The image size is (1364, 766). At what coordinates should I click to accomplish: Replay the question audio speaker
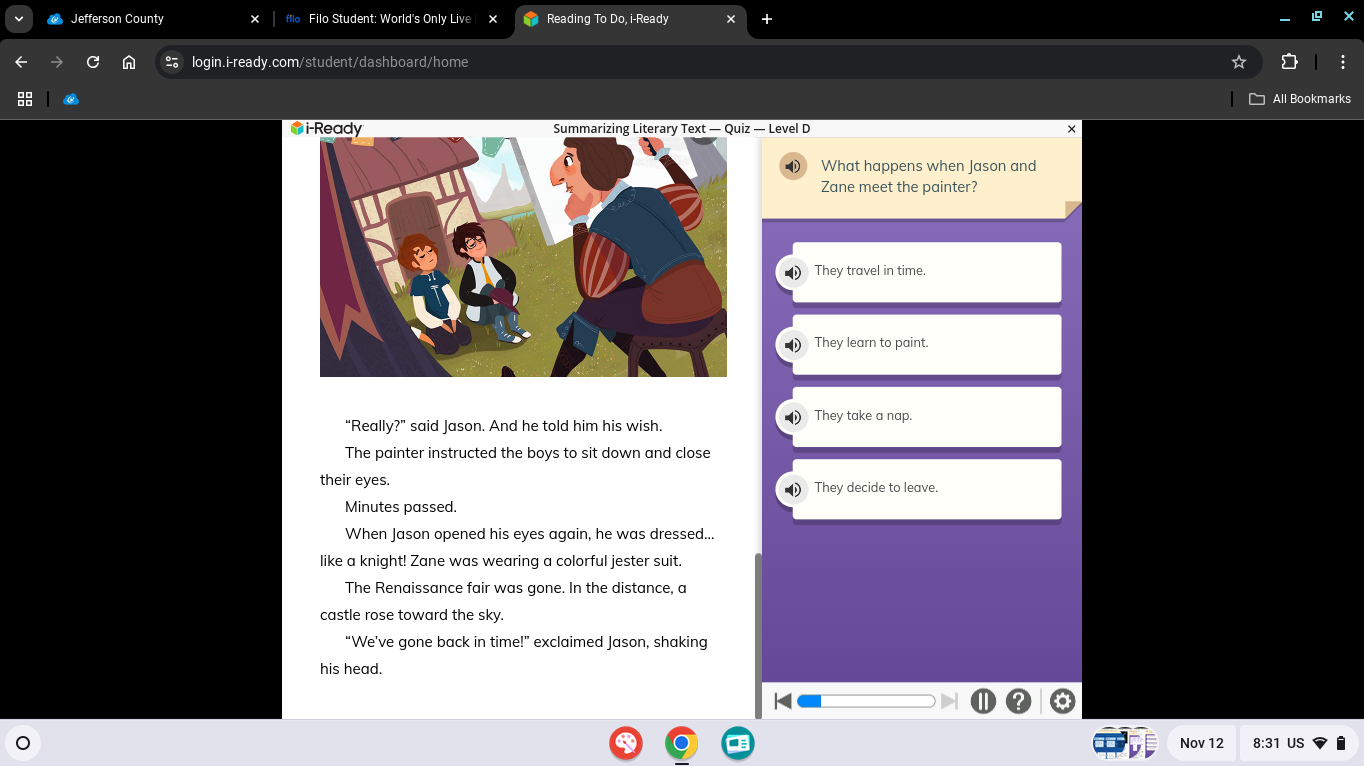[793, 166]
